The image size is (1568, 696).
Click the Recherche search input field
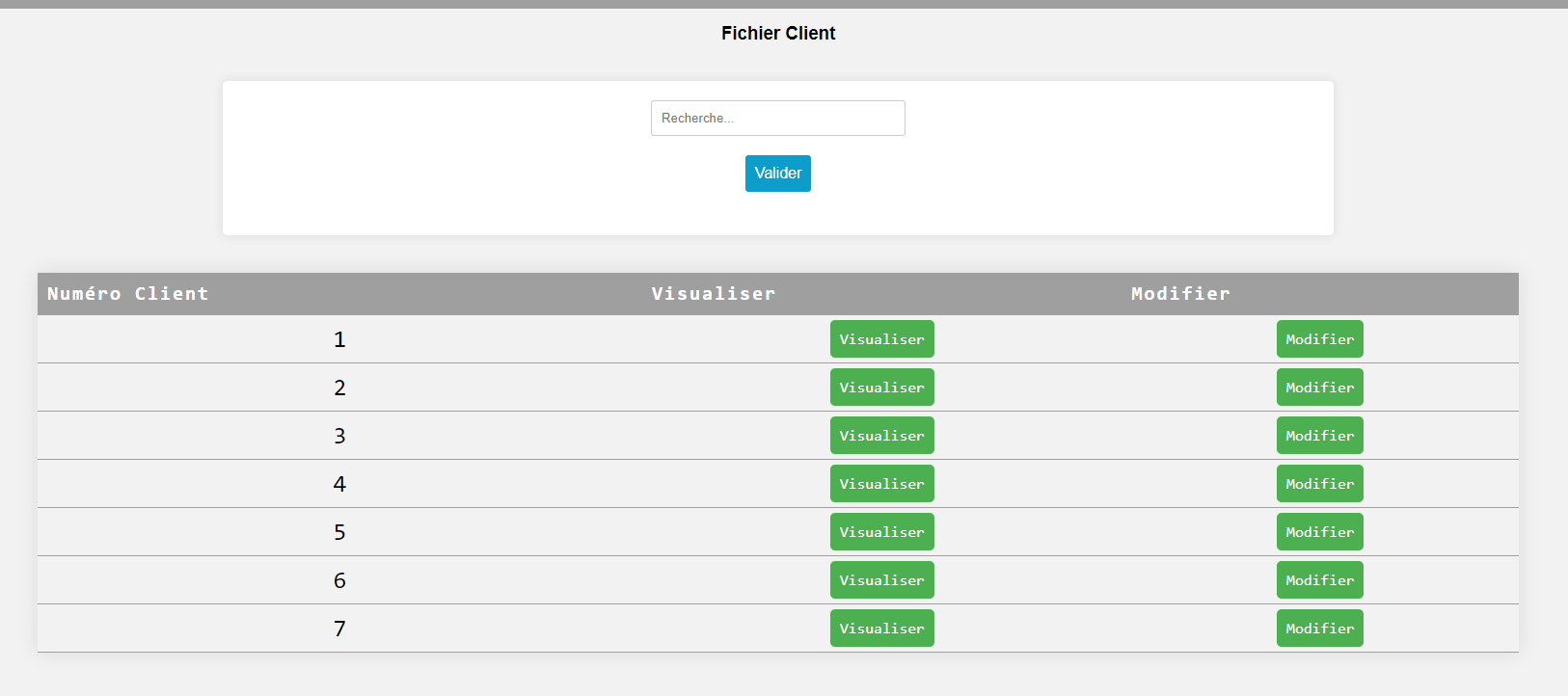tap(777, 118)
